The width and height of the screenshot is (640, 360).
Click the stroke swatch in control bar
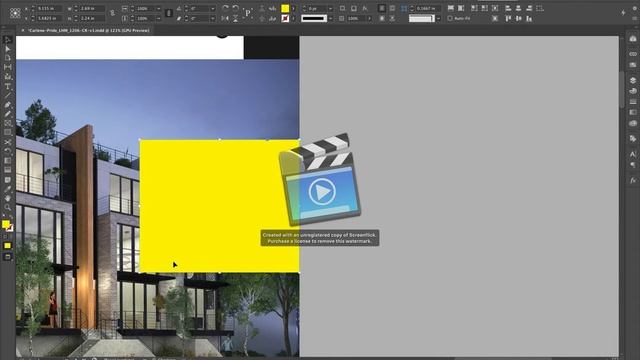point(285,18)
